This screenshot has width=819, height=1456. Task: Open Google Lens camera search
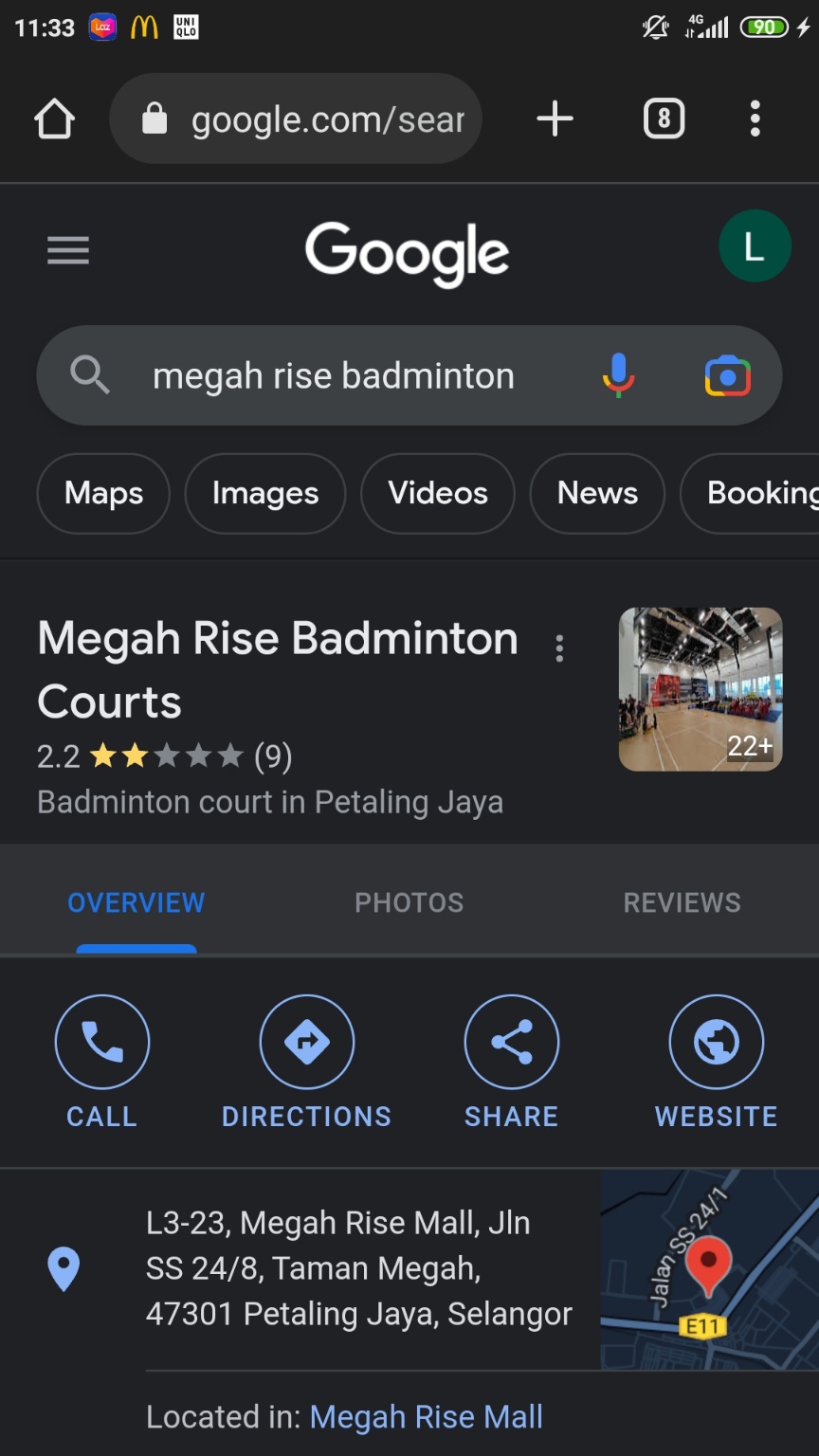point(728,375)
